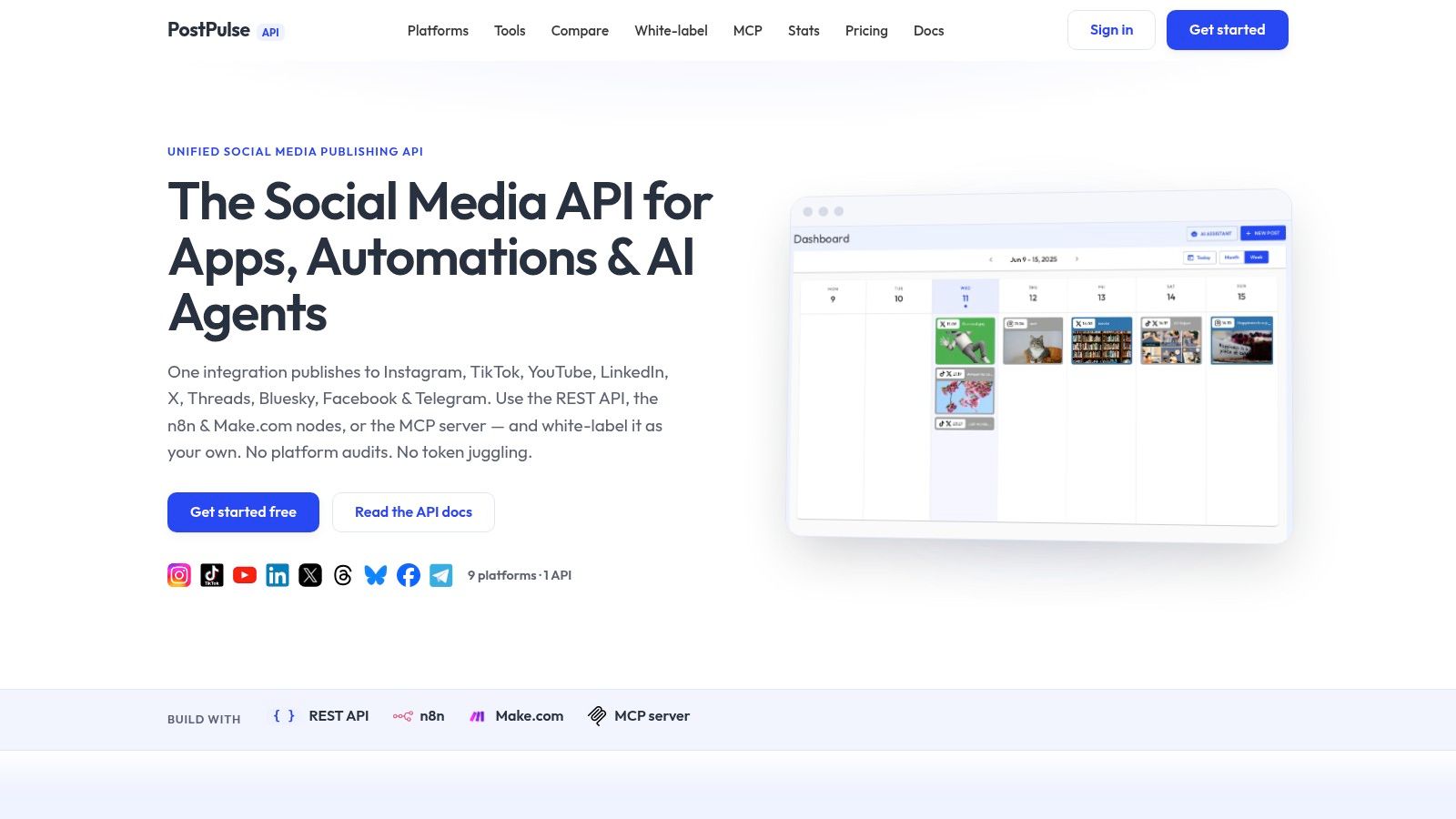Click the API badge beside the logo
Viewport: 1456px width, 819px height.
[270, 32]
